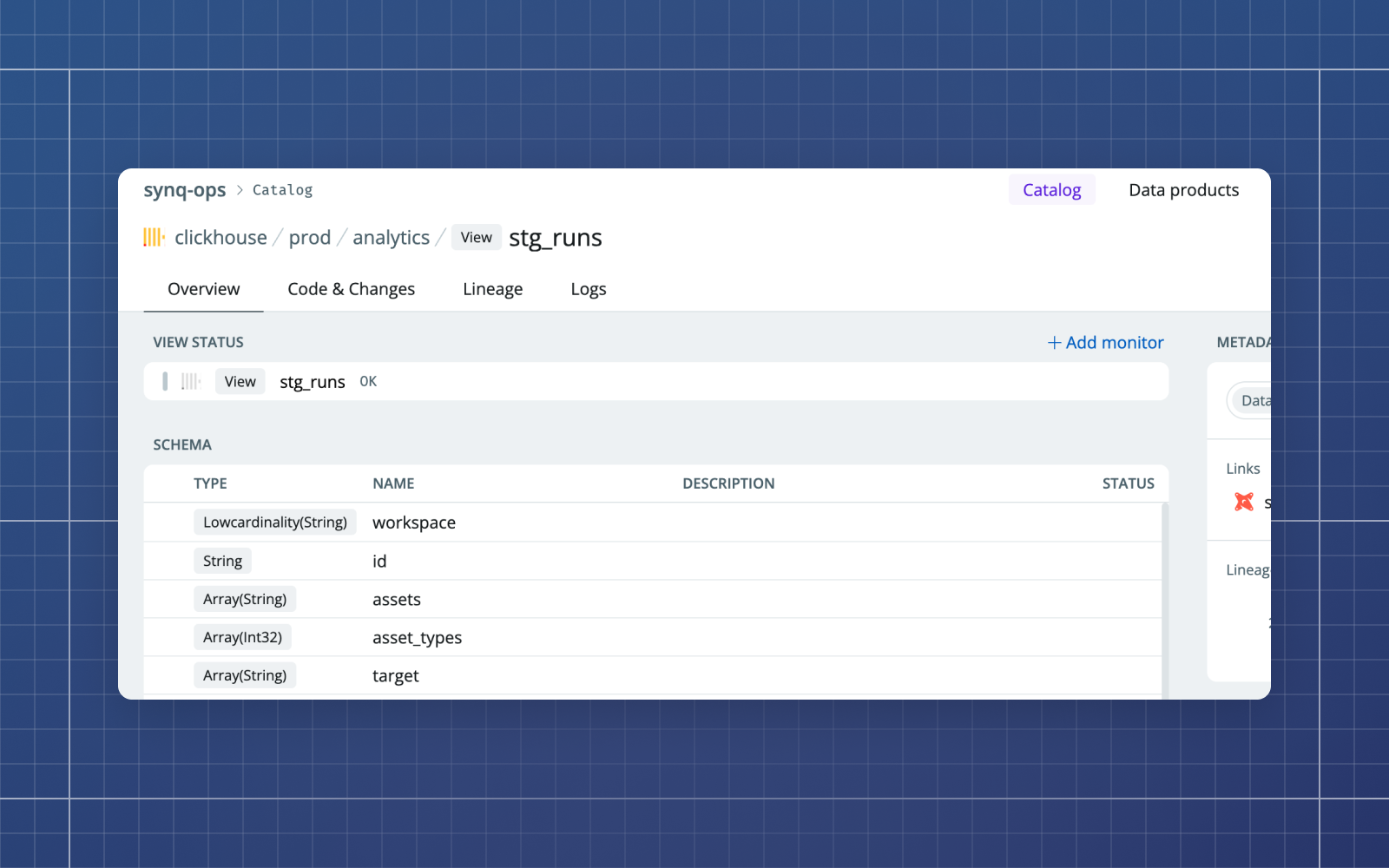
Task: Click the schema table scrollbar
Action: coord(1165,599)
